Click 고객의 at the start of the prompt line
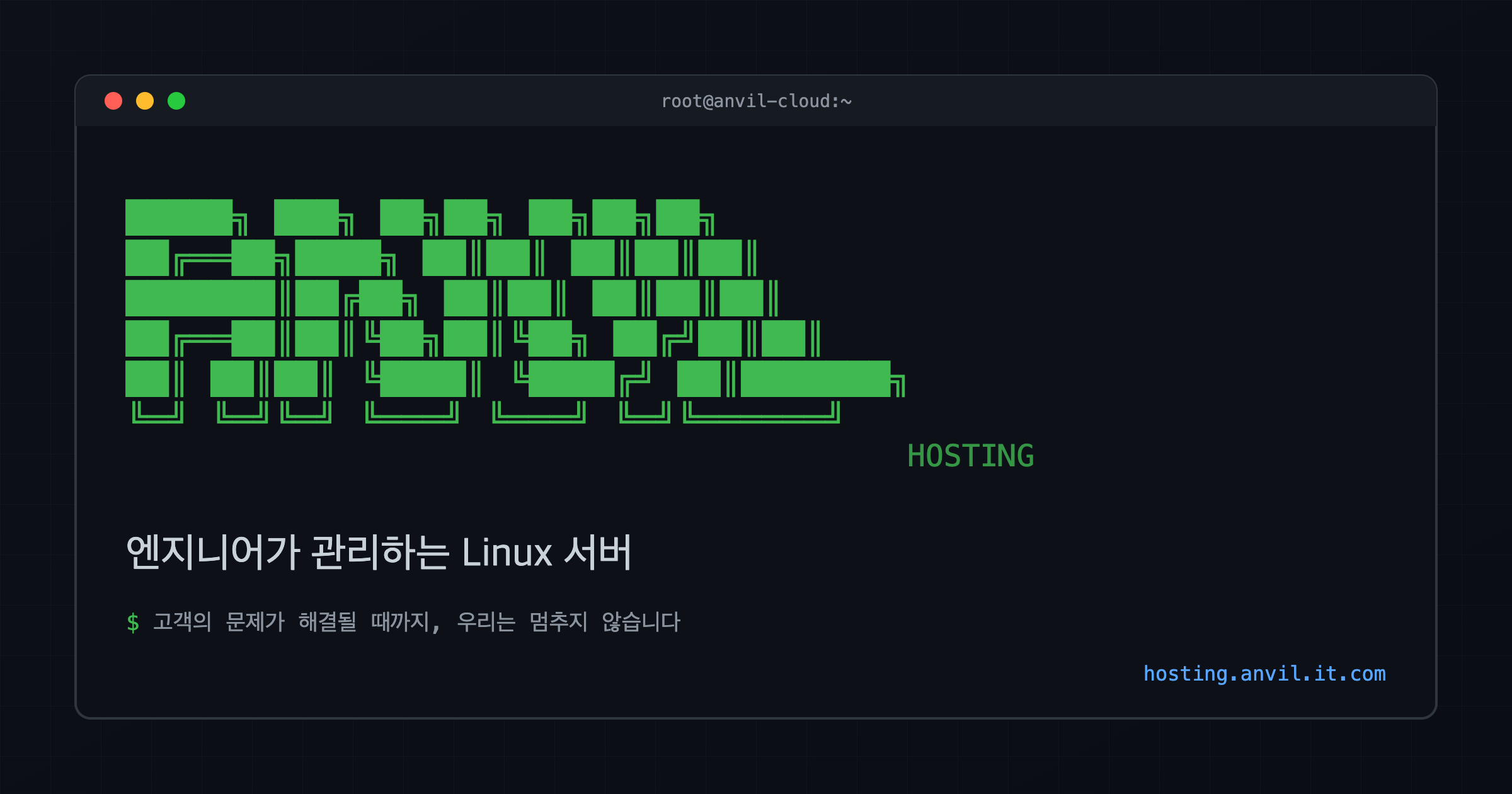This screenshot has width=1512, height=794. pos(182,622)
